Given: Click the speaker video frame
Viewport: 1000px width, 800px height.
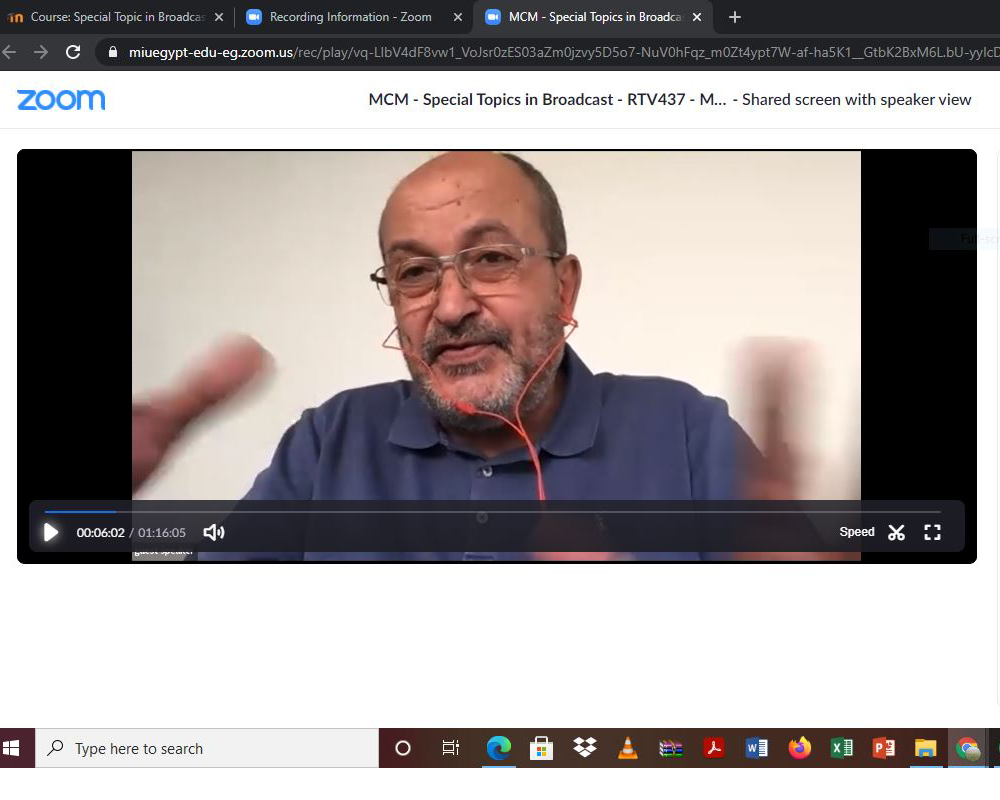Looking at the screenshot, I should pos(496,330).
